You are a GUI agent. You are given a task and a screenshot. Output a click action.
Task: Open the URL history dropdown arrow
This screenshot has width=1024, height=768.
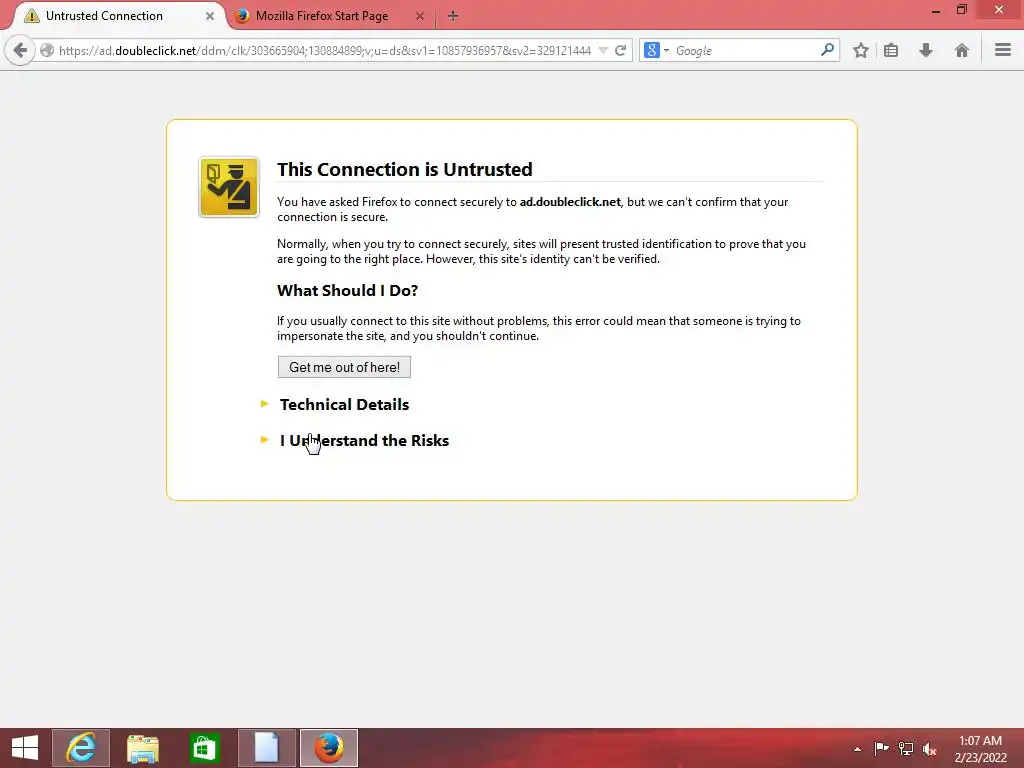[x=603, y=50]
